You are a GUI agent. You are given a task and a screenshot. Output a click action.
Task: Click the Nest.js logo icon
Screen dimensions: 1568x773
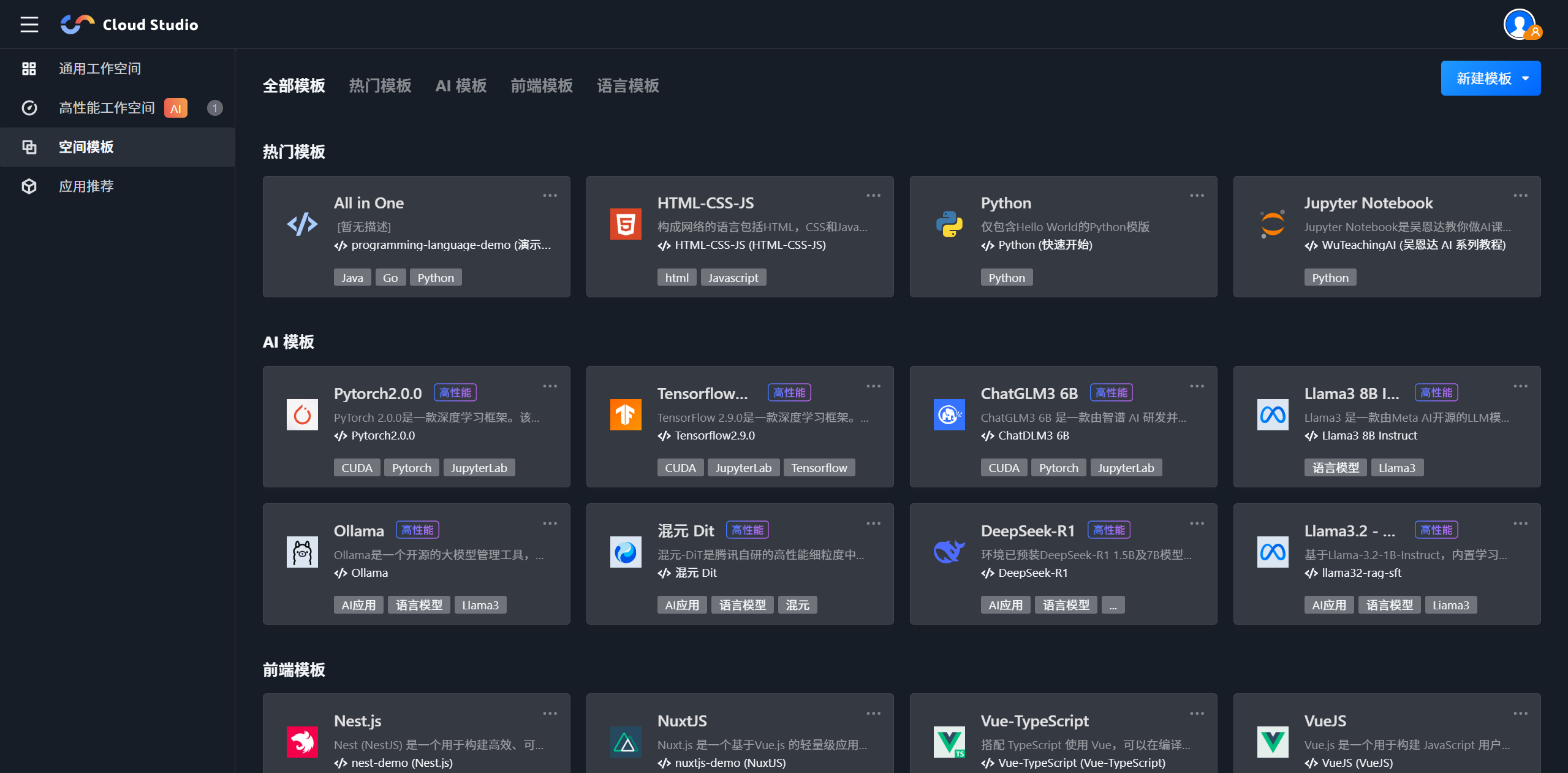[302, 742]
